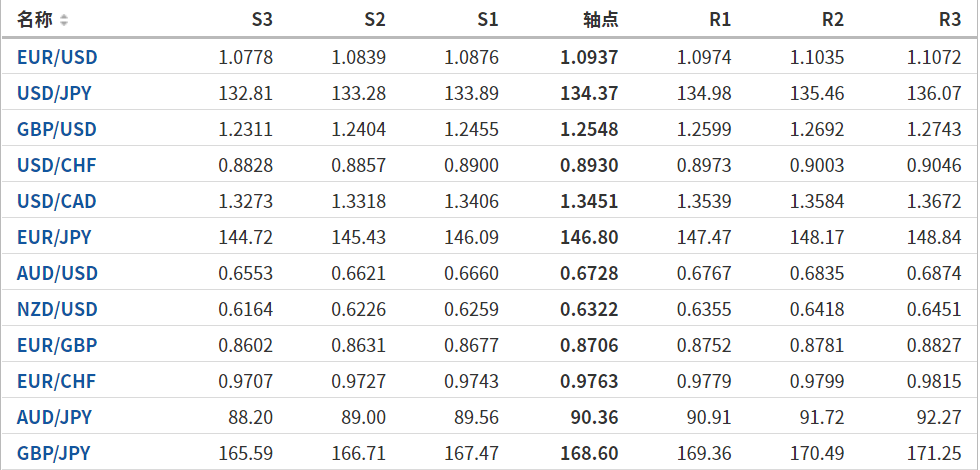Click the USD/CAD pair name
Screen dimensions: 980x470
coord(57,202)
